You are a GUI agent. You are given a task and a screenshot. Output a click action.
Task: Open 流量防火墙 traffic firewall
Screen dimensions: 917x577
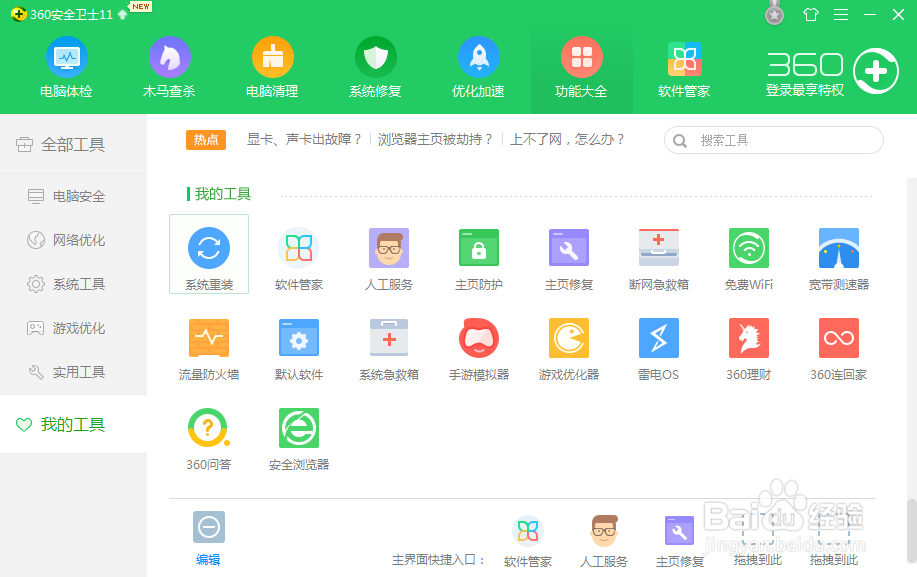coord(209,349)
